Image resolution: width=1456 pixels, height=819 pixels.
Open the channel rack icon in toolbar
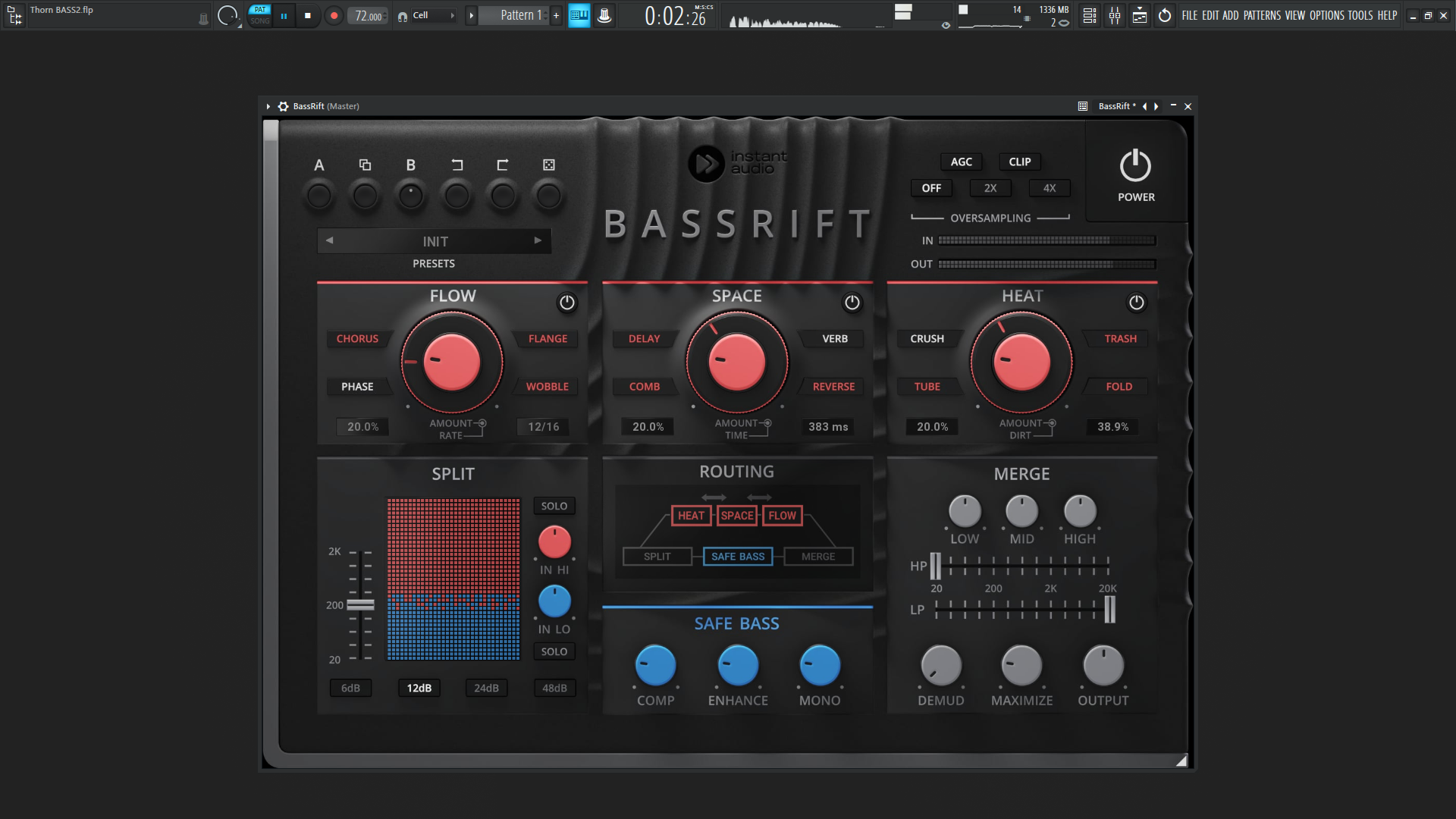click(1089, 15)
